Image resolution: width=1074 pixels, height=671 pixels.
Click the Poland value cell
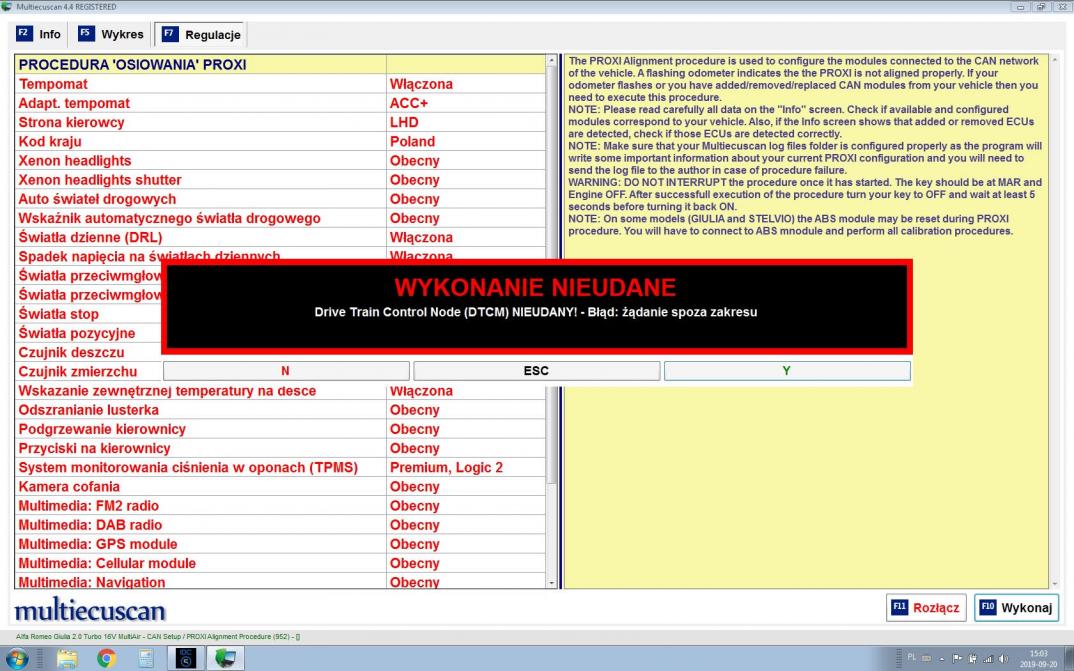[466, 141]
